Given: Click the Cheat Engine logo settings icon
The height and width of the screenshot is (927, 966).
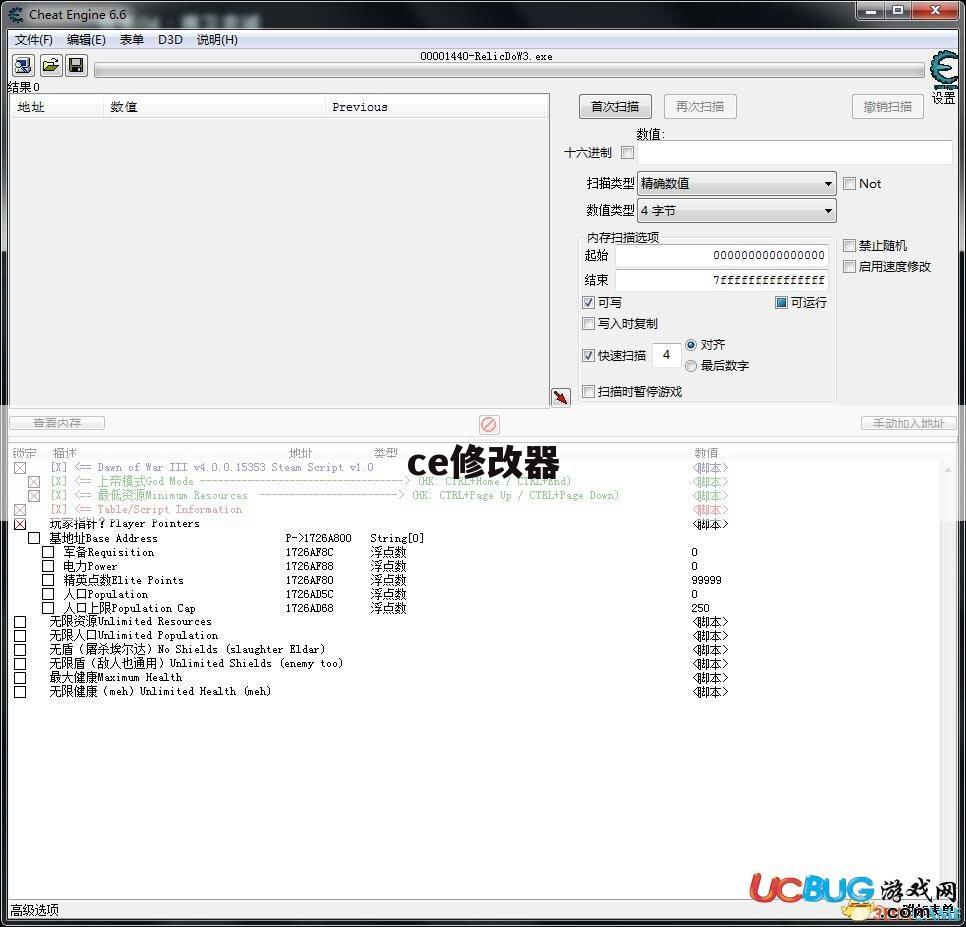Looking at the screenshot, I should tap(944, 70).
